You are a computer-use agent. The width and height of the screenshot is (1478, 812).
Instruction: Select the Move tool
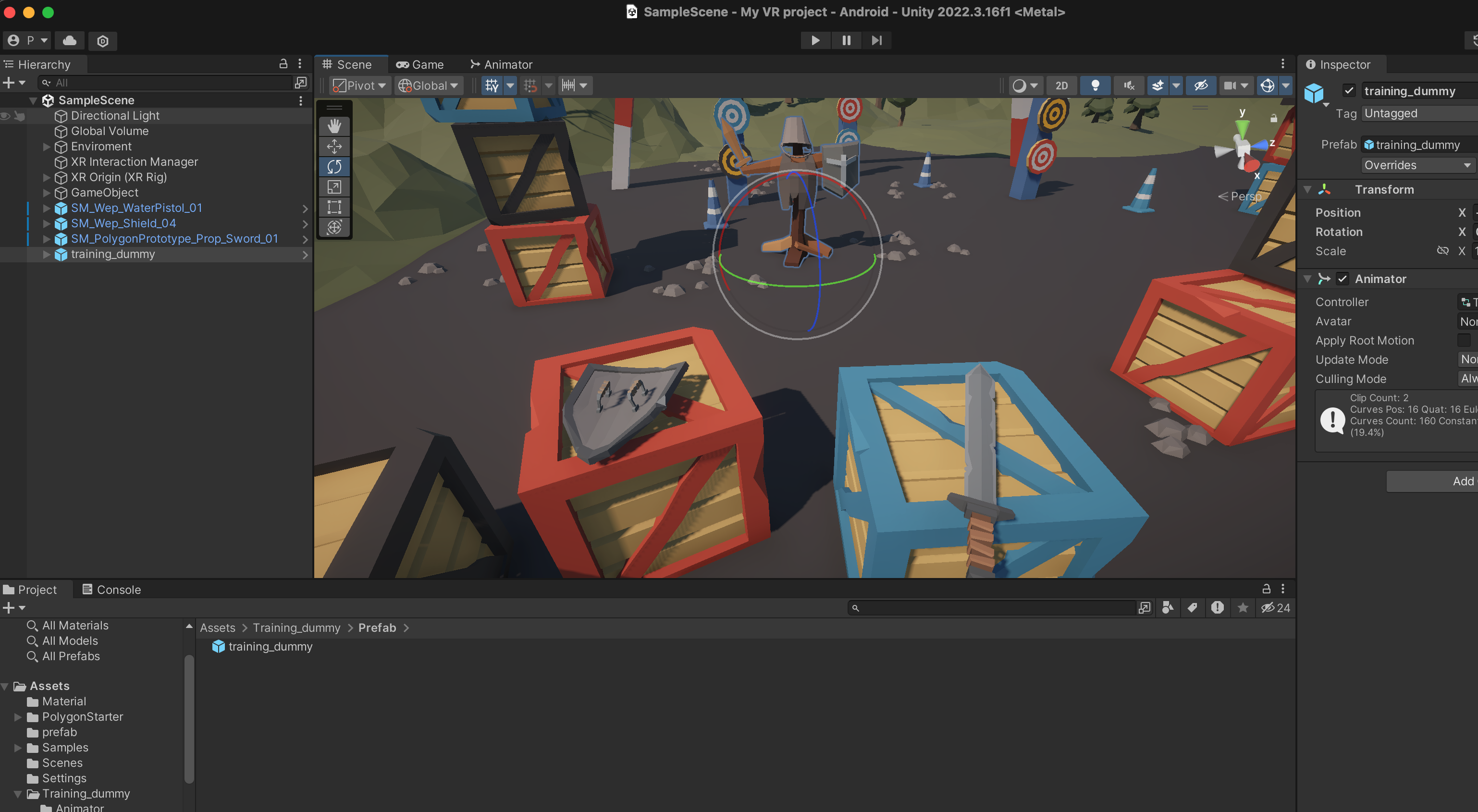[334, 147]
